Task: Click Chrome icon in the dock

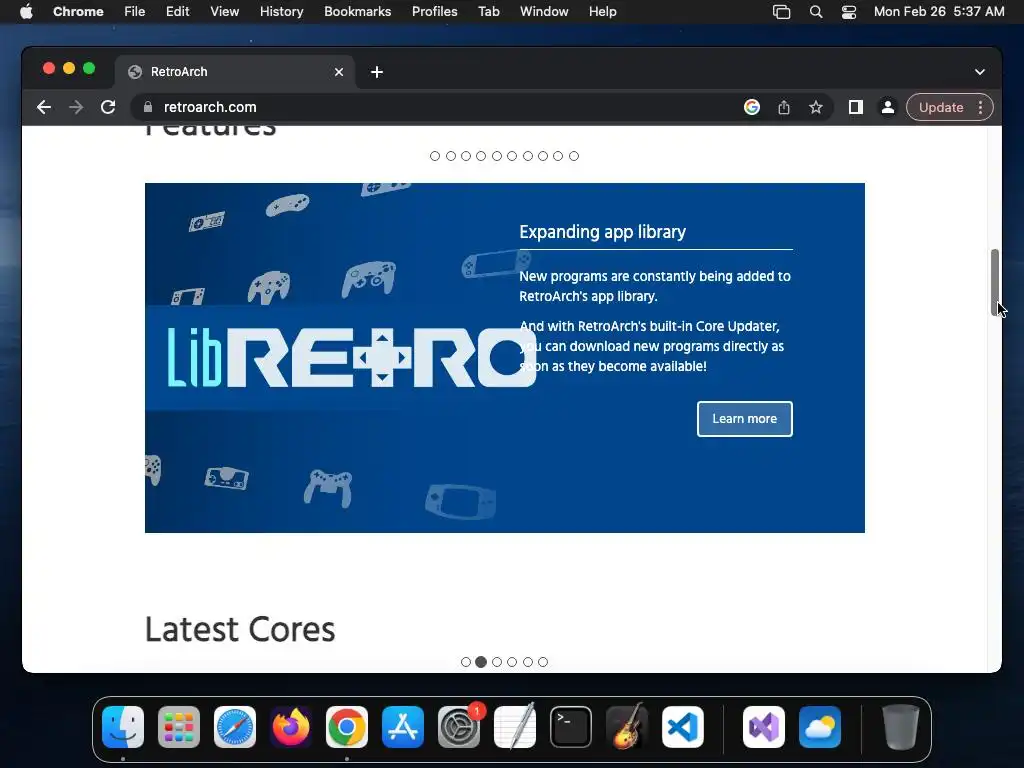Action: 347,727
